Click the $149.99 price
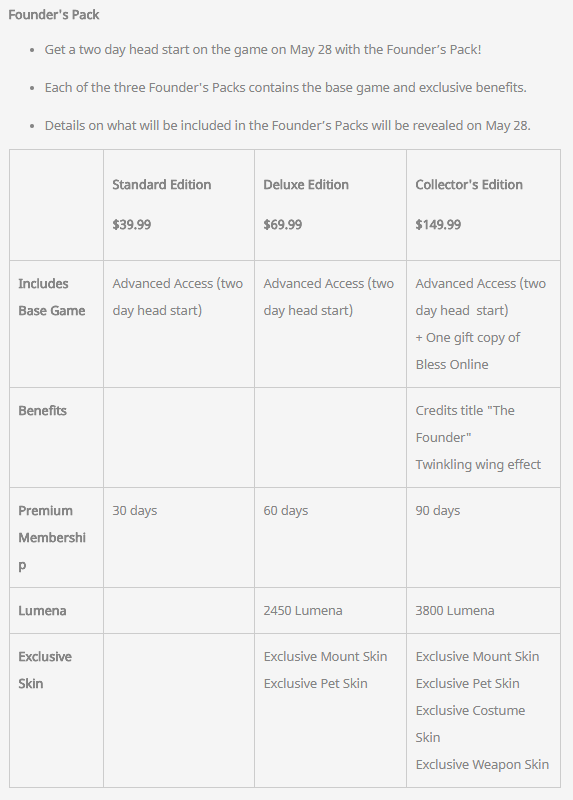This screenshot has width=573, height=800. [x=438, y=224]
